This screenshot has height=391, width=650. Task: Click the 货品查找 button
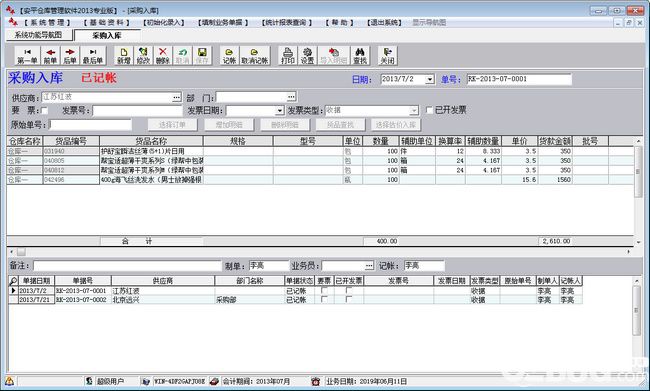click(340, 124)
